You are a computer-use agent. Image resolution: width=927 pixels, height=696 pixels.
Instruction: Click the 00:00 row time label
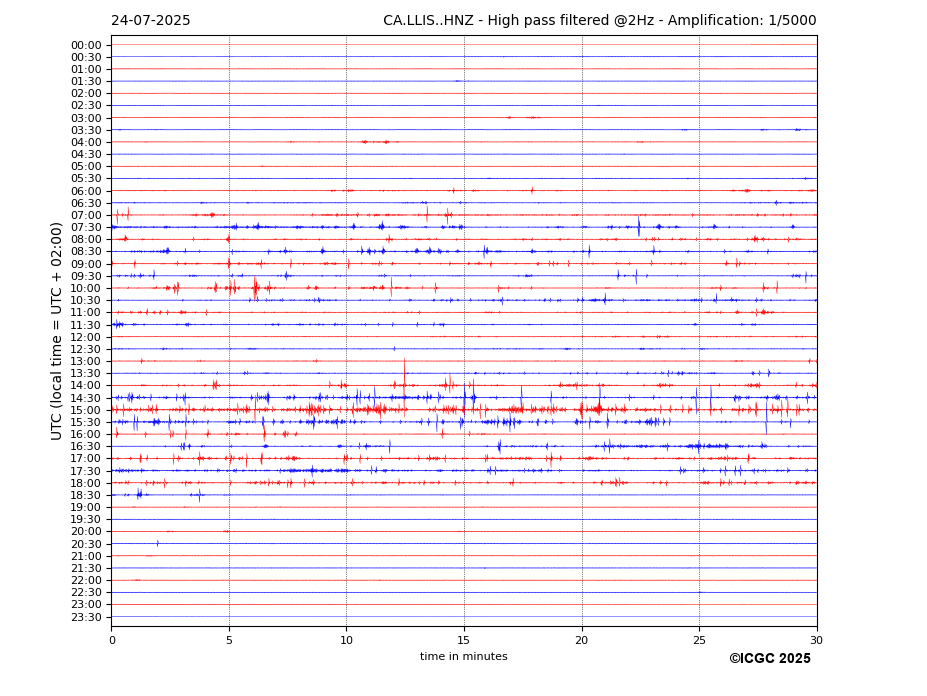pos(86,46)
